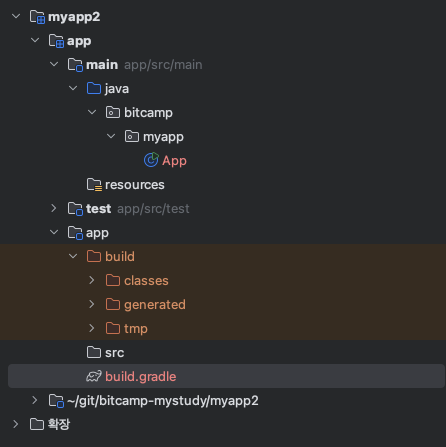Image resolution: width=446 pixels, height=447 pixels.
Task: Click the icon of app folder above build
Action: pos(75,233)
